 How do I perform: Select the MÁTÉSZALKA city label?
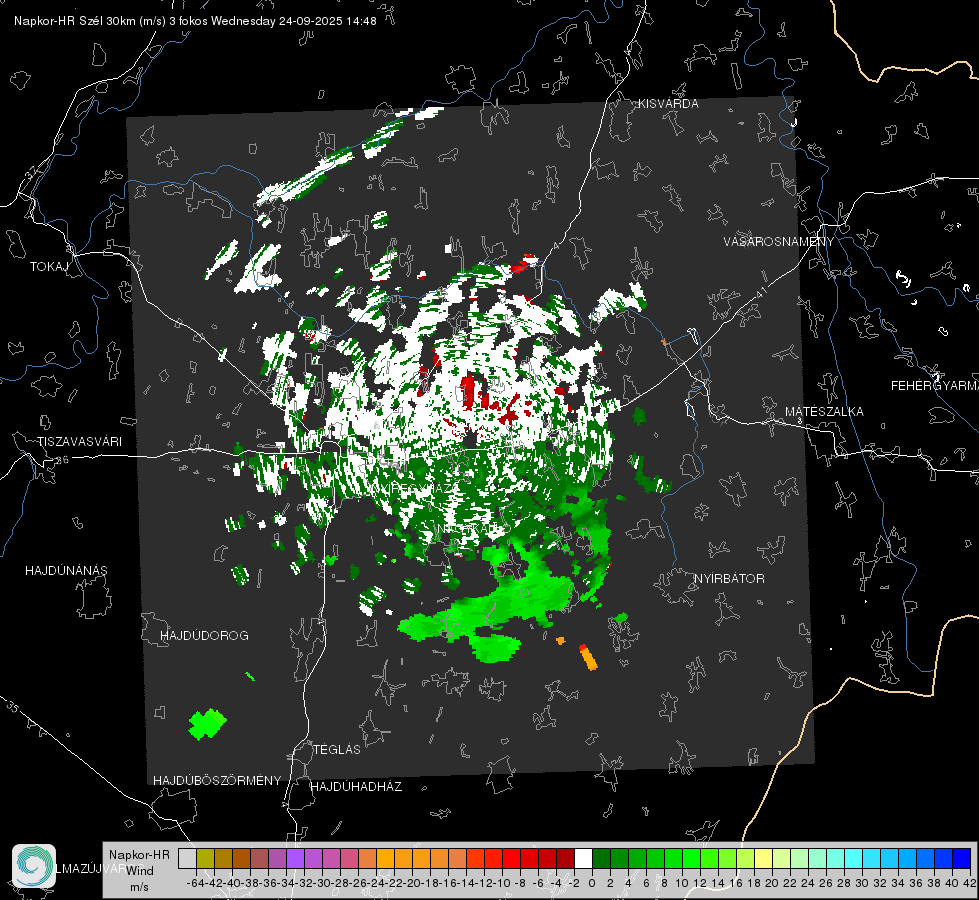point(824,412)
